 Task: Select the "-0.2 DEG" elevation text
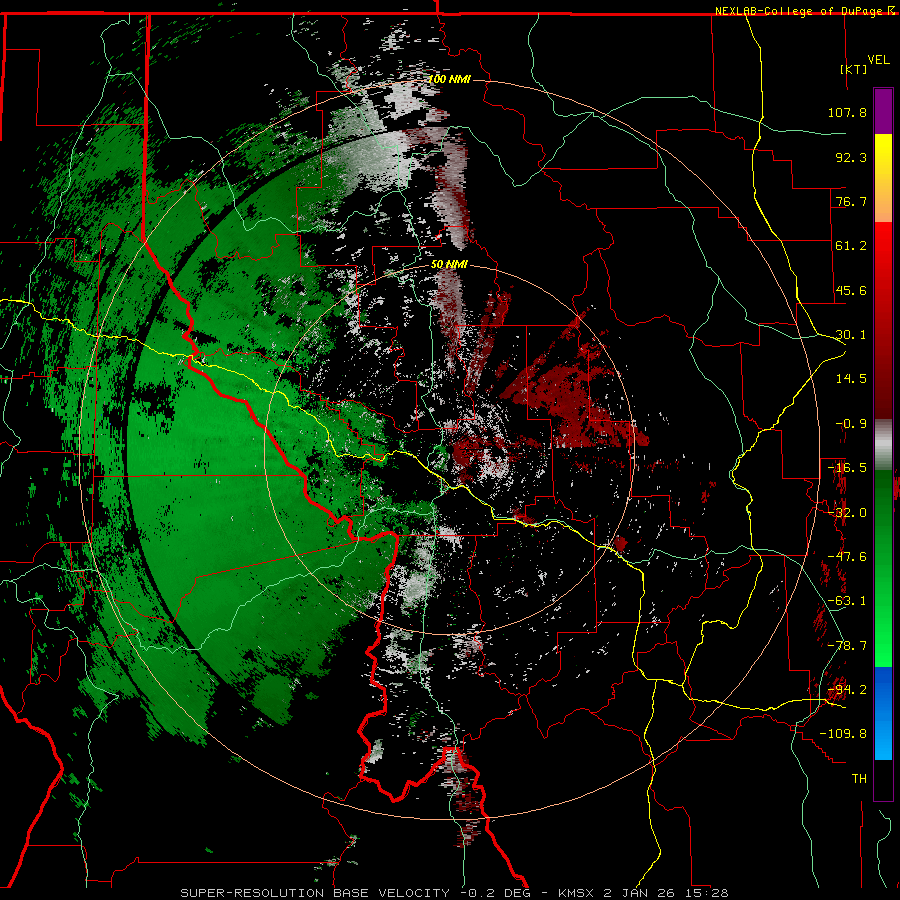point(495,893)
